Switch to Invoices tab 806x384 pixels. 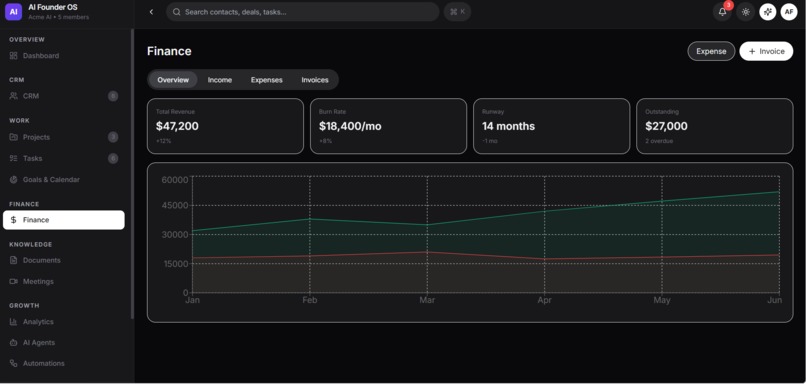point(315,80)
